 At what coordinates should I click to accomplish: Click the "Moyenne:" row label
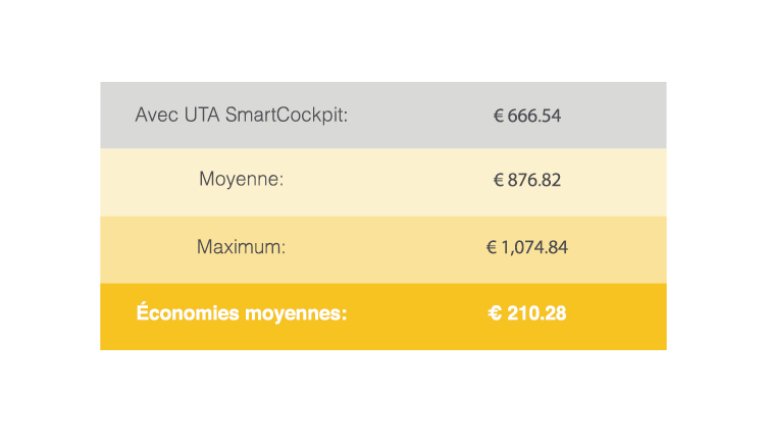click(x=241, y=180)
